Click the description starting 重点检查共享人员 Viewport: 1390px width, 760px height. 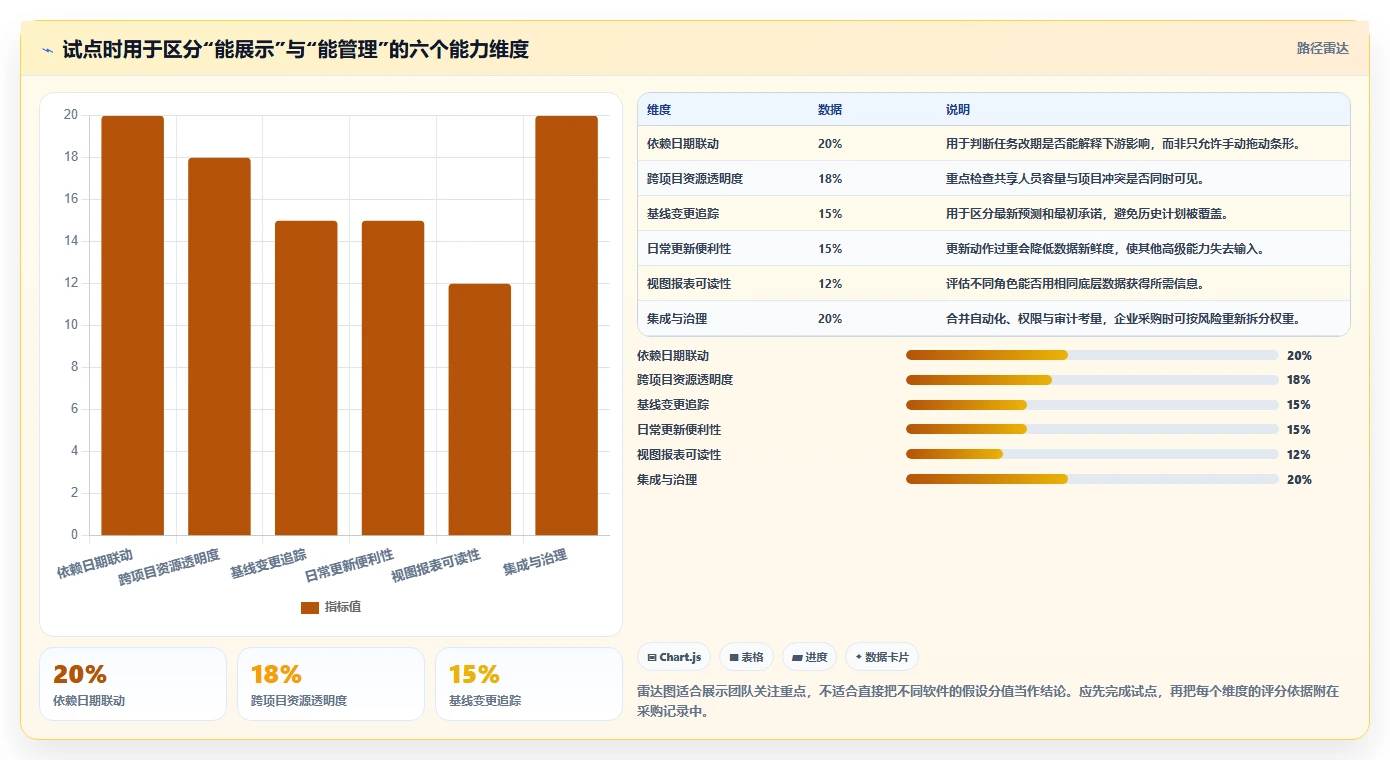click(1075, 179)
